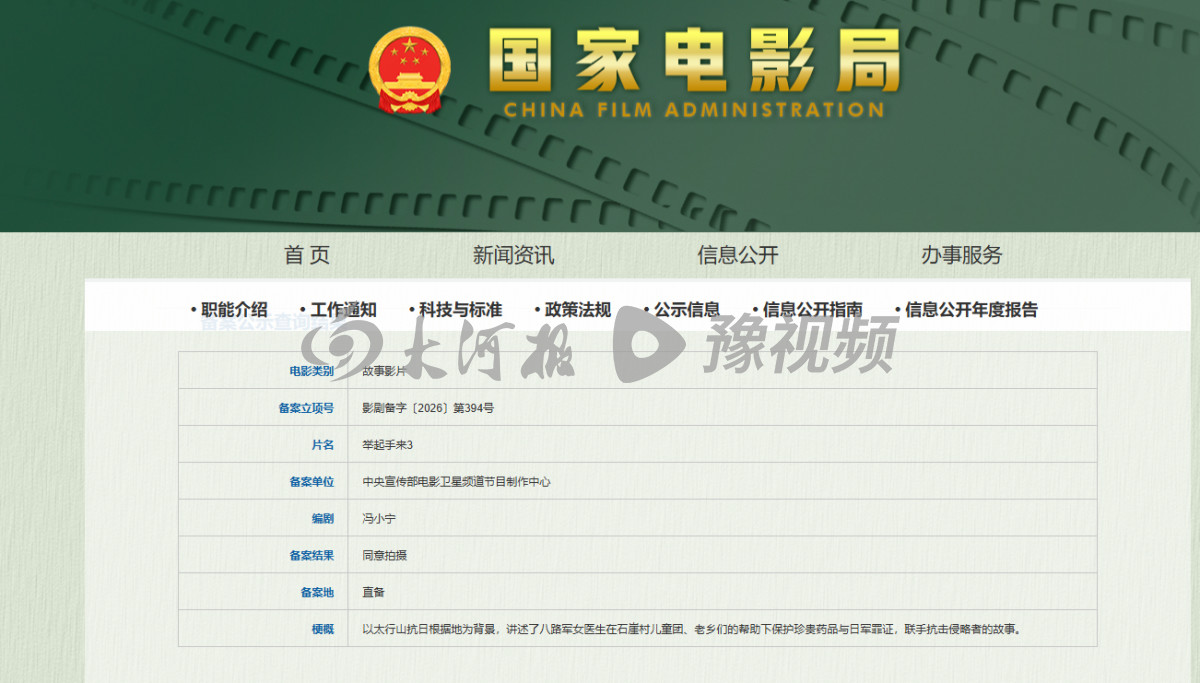Select the 工作通知 submenu link

click(343, 310)
